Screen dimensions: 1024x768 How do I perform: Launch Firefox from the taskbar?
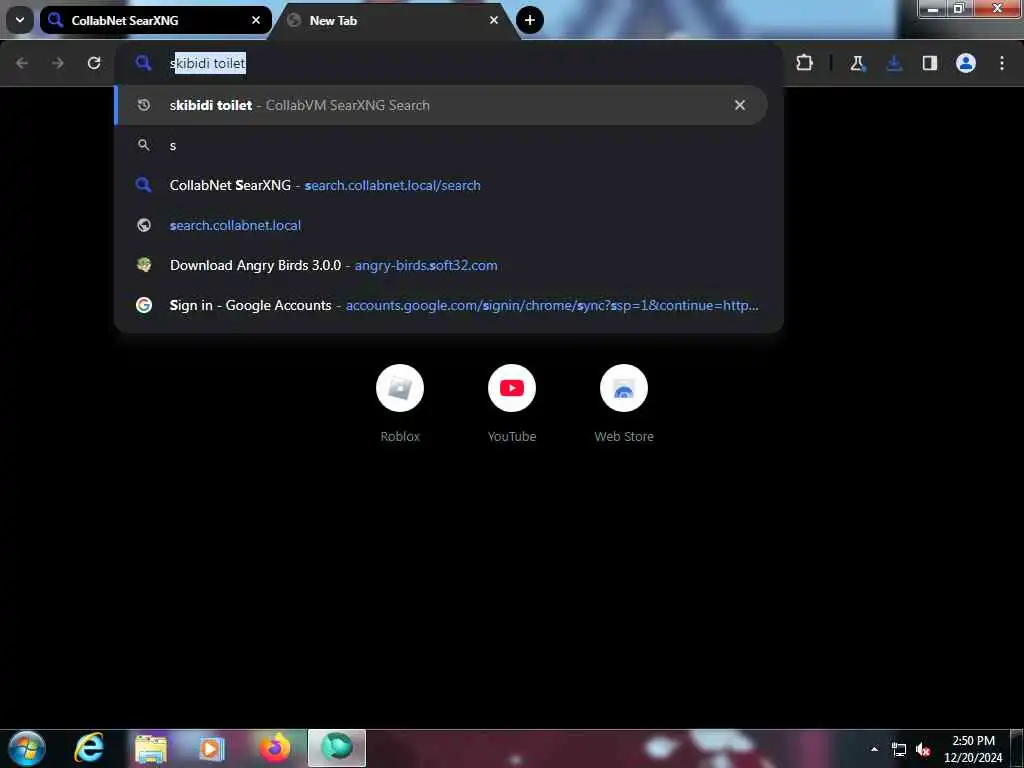pyautogui.click(x=274, y=748)
